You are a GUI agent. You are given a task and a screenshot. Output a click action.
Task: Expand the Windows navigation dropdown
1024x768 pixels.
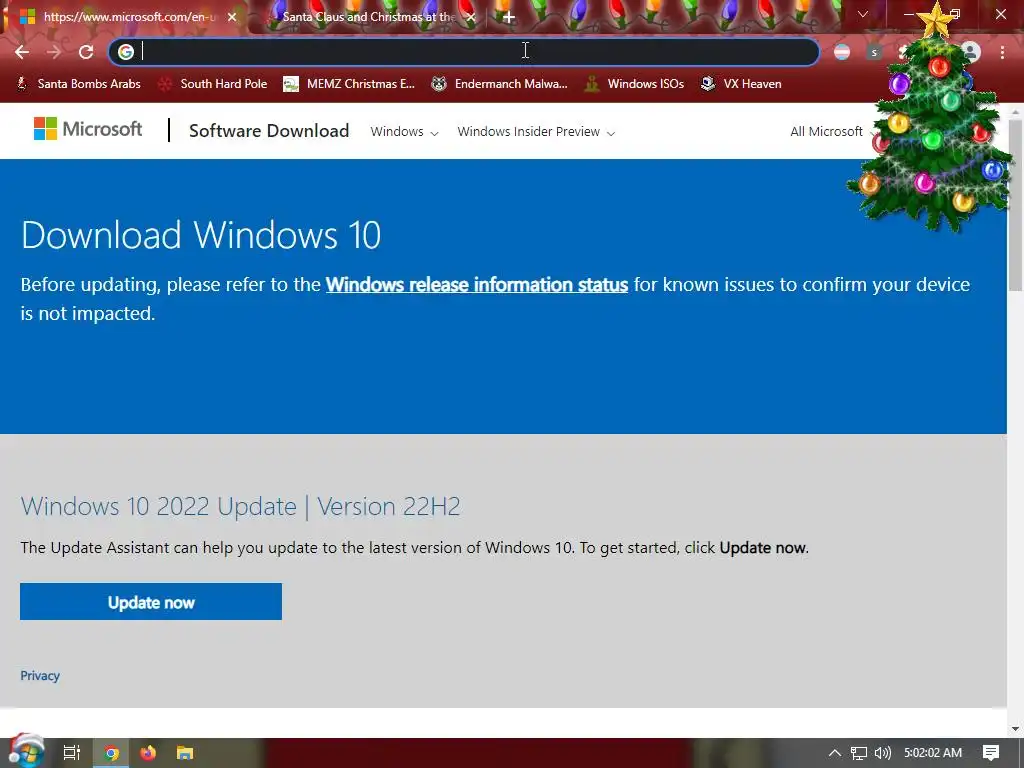[x=404, y=132]
